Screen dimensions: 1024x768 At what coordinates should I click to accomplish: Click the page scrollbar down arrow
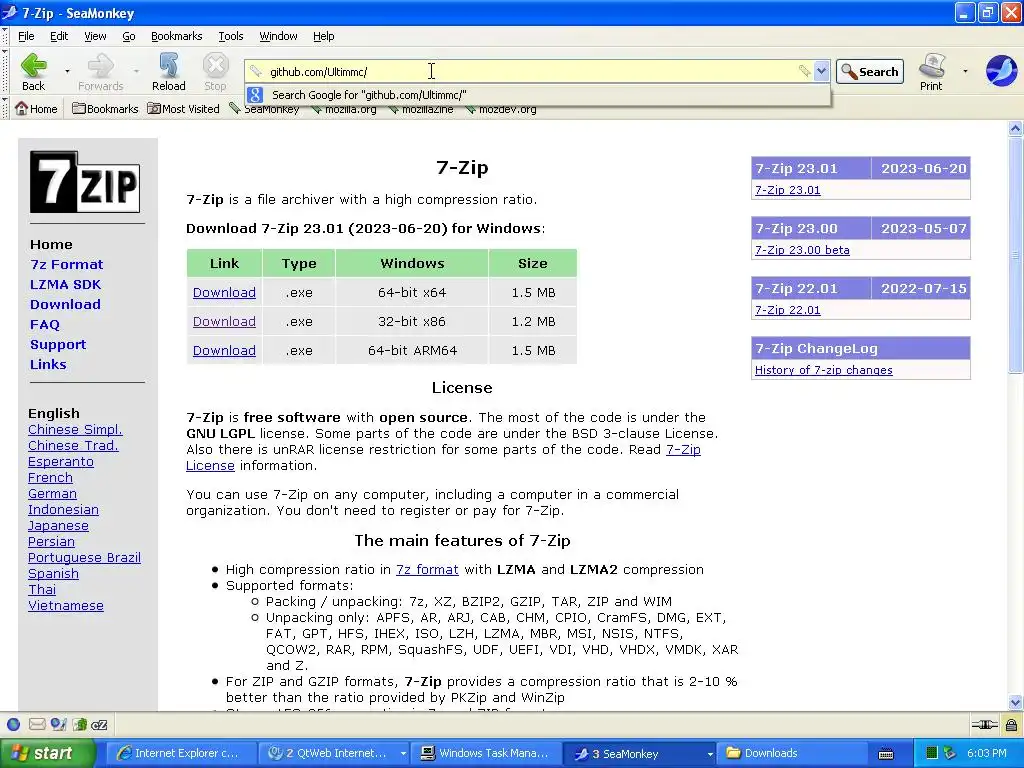click(1016, 703)
